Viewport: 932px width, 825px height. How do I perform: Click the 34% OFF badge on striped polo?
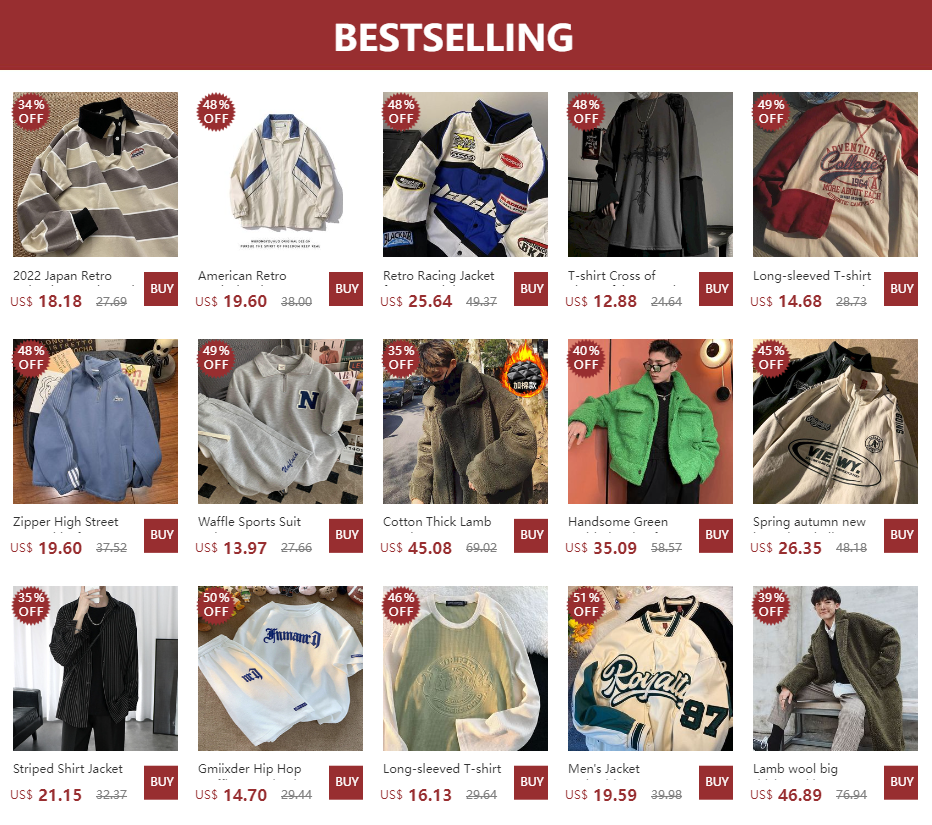click(31, 111)
